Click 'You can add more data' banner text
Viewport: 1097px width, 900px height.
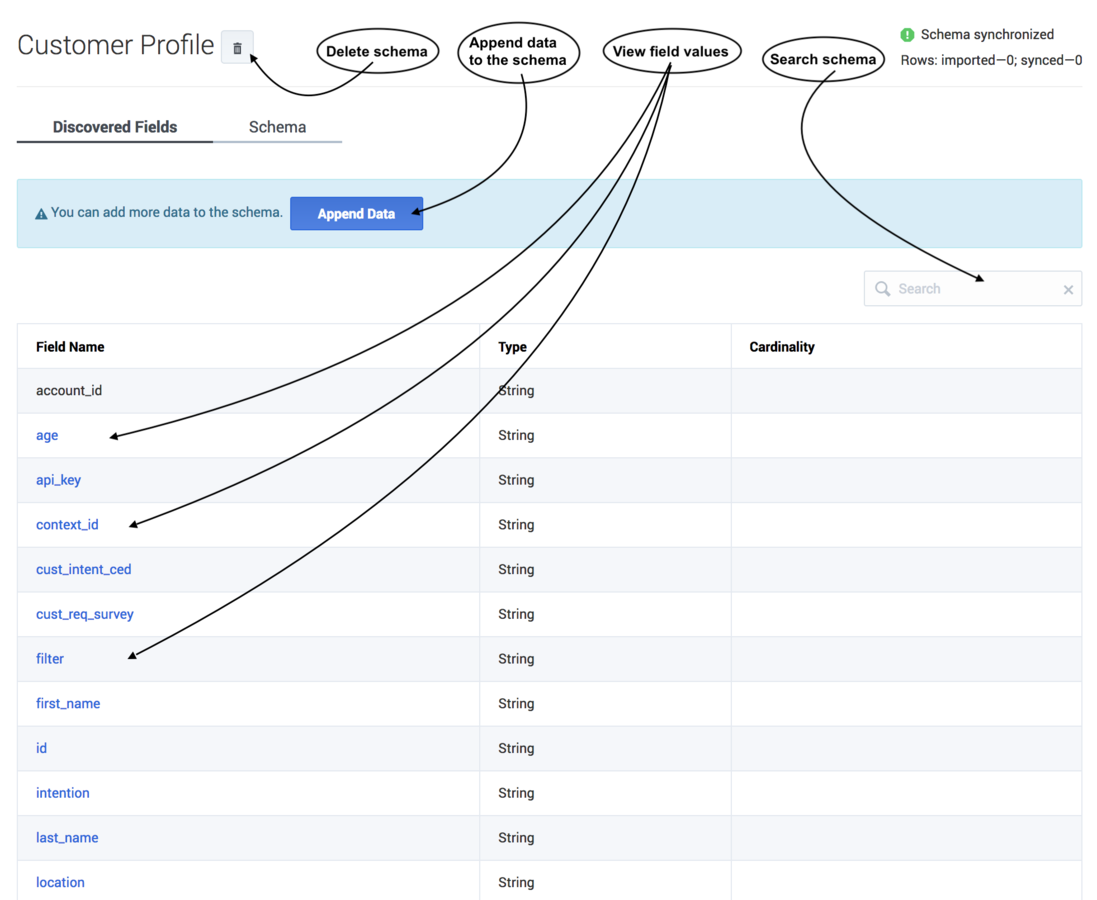[x=167, y=212]
